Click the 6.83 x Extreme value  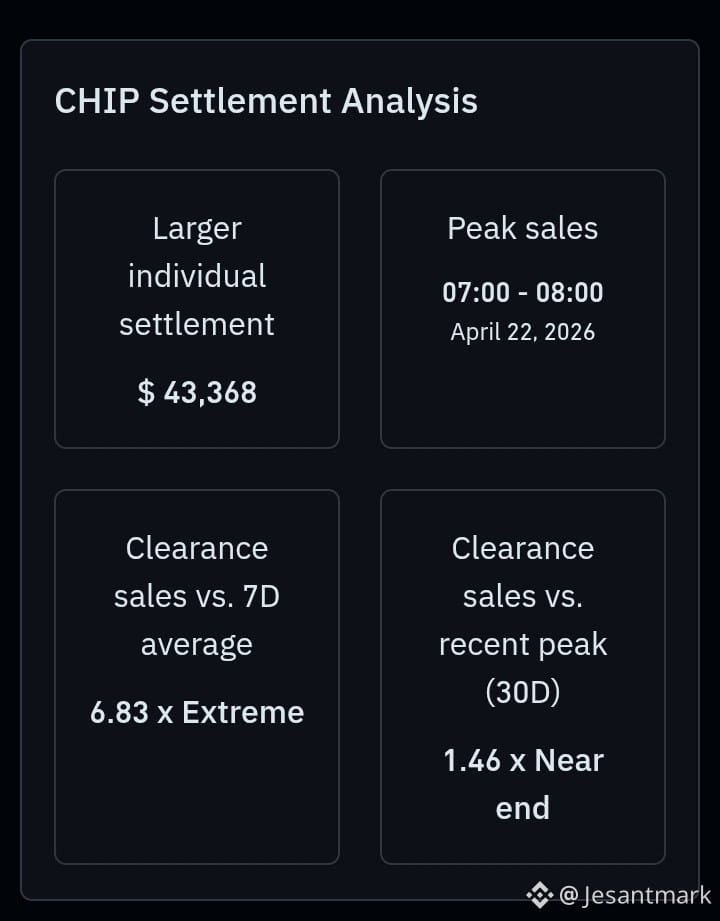pyautogui.click(x=197, y=712)
